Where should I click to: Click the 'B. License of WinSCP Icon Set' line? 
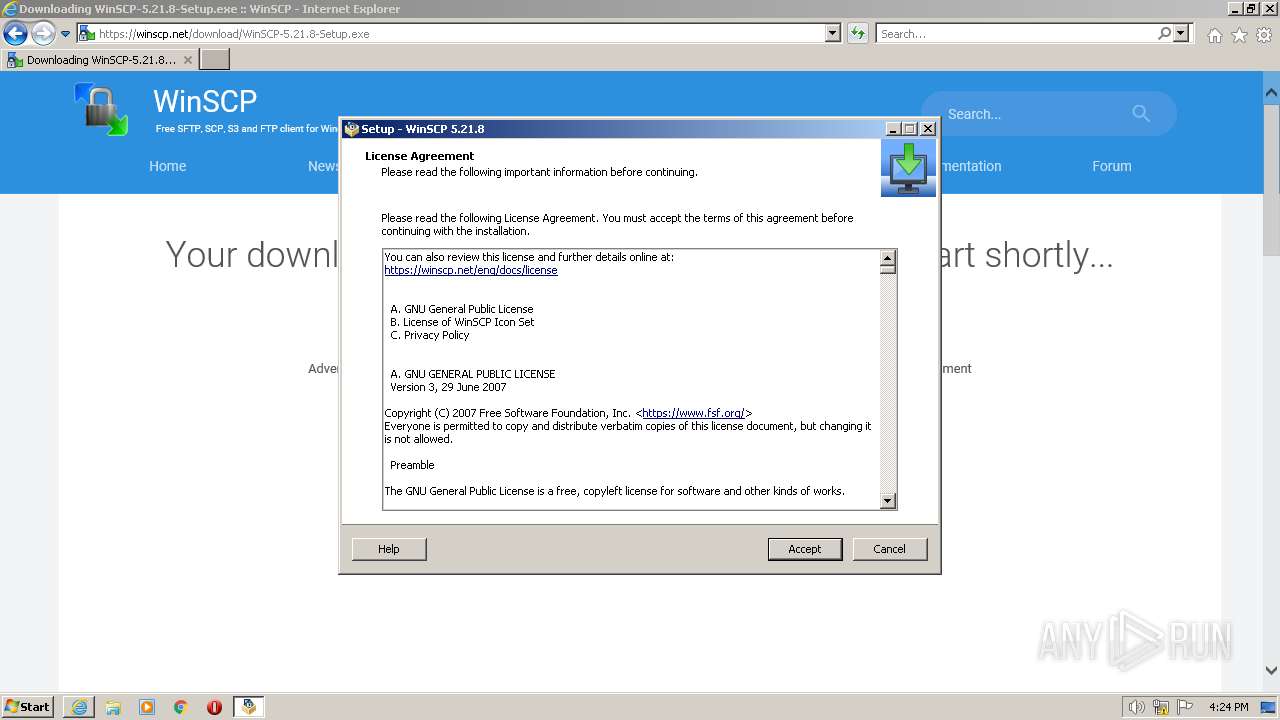point(462,322)
